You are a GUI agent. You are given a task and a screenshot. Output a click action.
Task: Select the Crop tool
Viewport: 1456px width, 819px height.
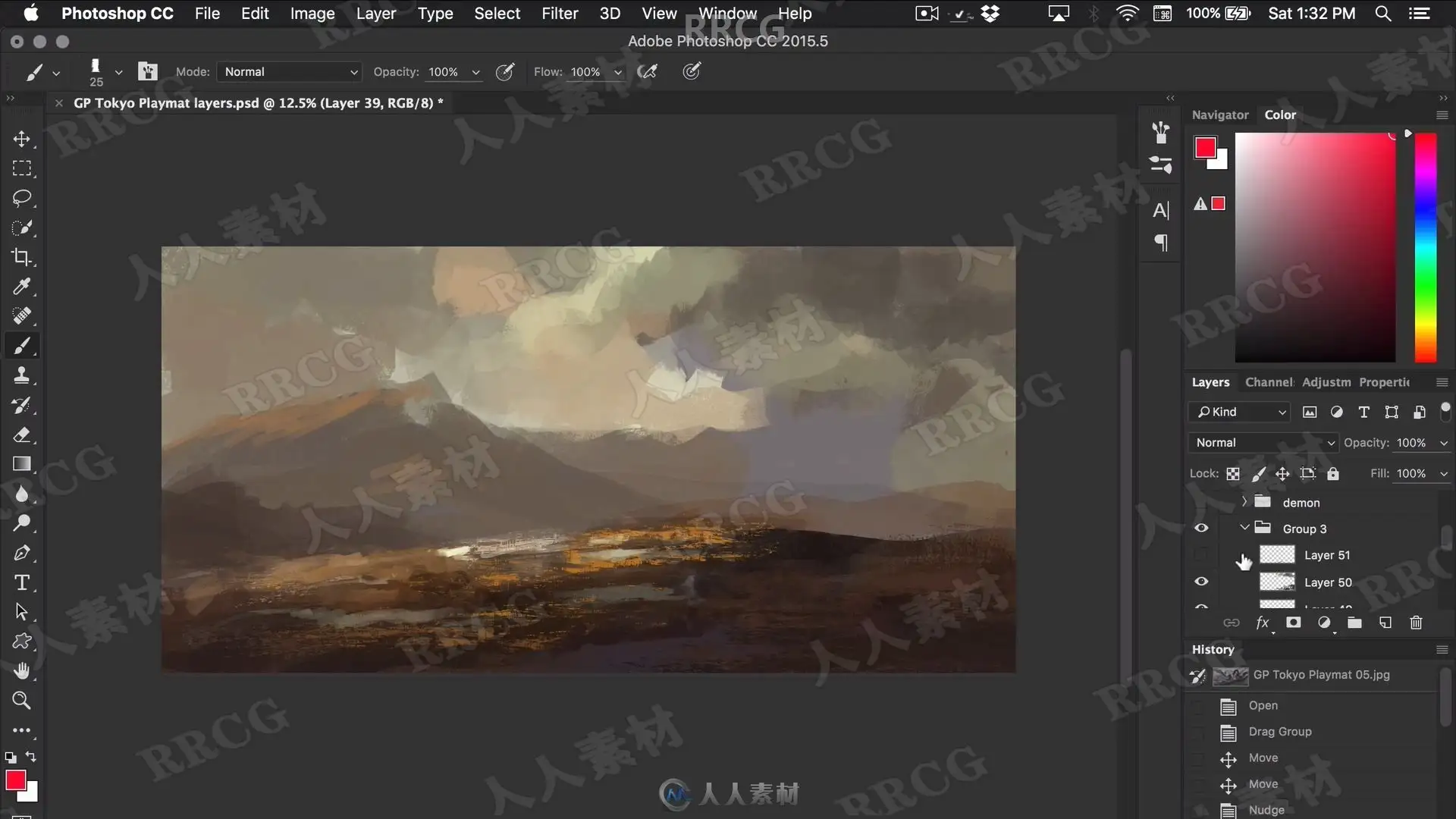click(21, 257)
